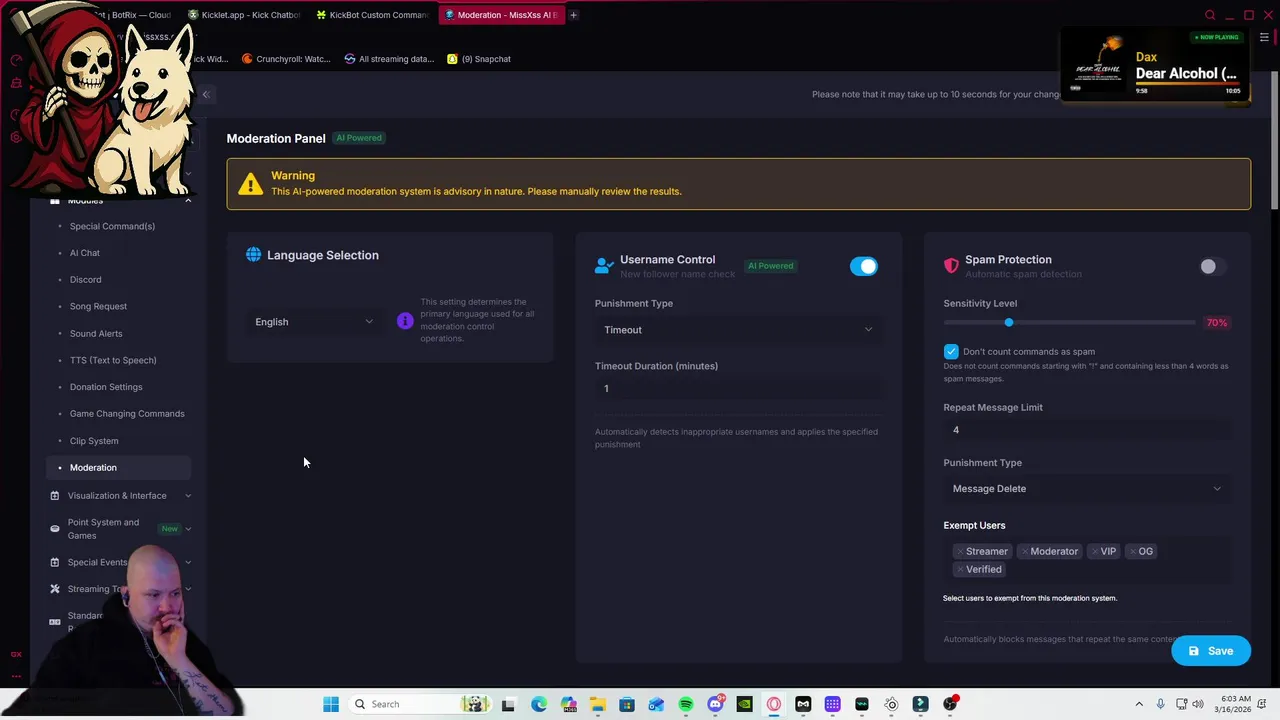Viewport: 1280px width, 720px height.
Task: Open Username Control Punishment Type Timeout dropdown
Action: click(x=738, y=330)
